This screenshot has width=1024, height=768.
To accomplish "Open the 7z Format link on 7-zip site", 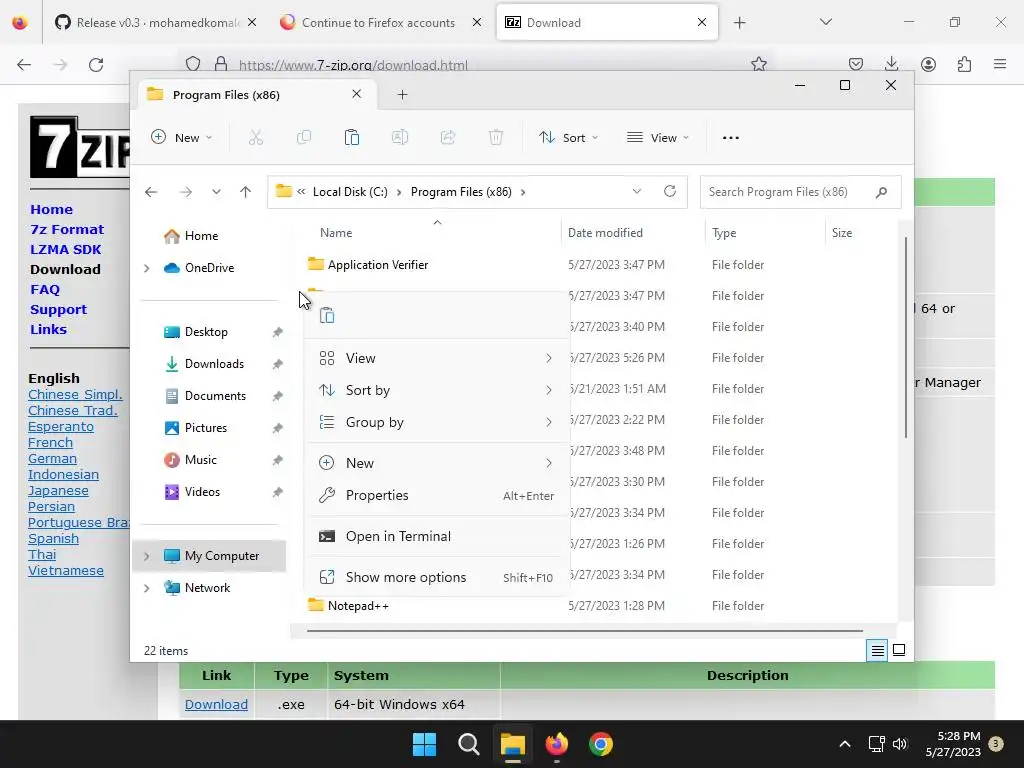I will coord(67,229).
